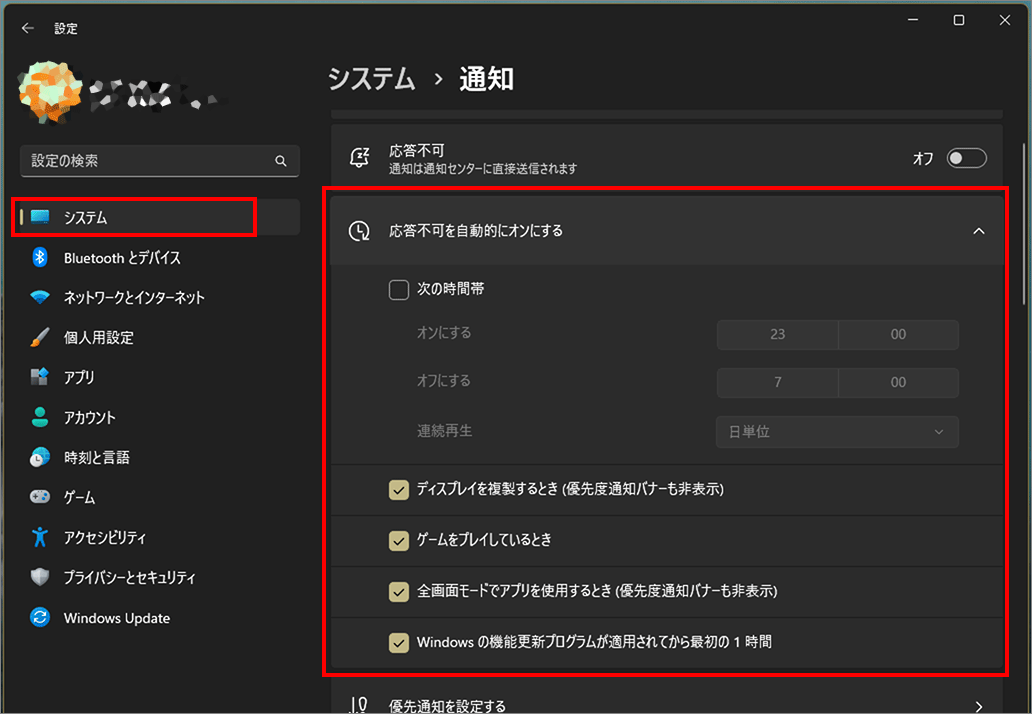Click the 応答不可 setting title
1032x714 pixels.
tap(416, 151)
